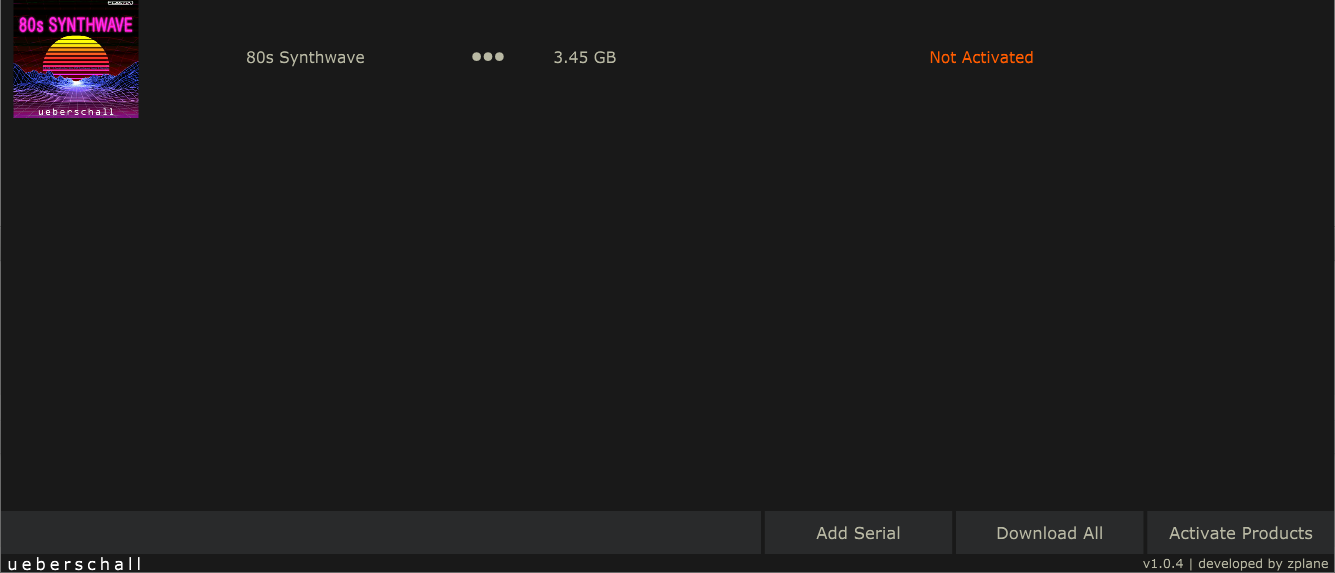Click the 3.45 GB size label

(x=584, y=57)
